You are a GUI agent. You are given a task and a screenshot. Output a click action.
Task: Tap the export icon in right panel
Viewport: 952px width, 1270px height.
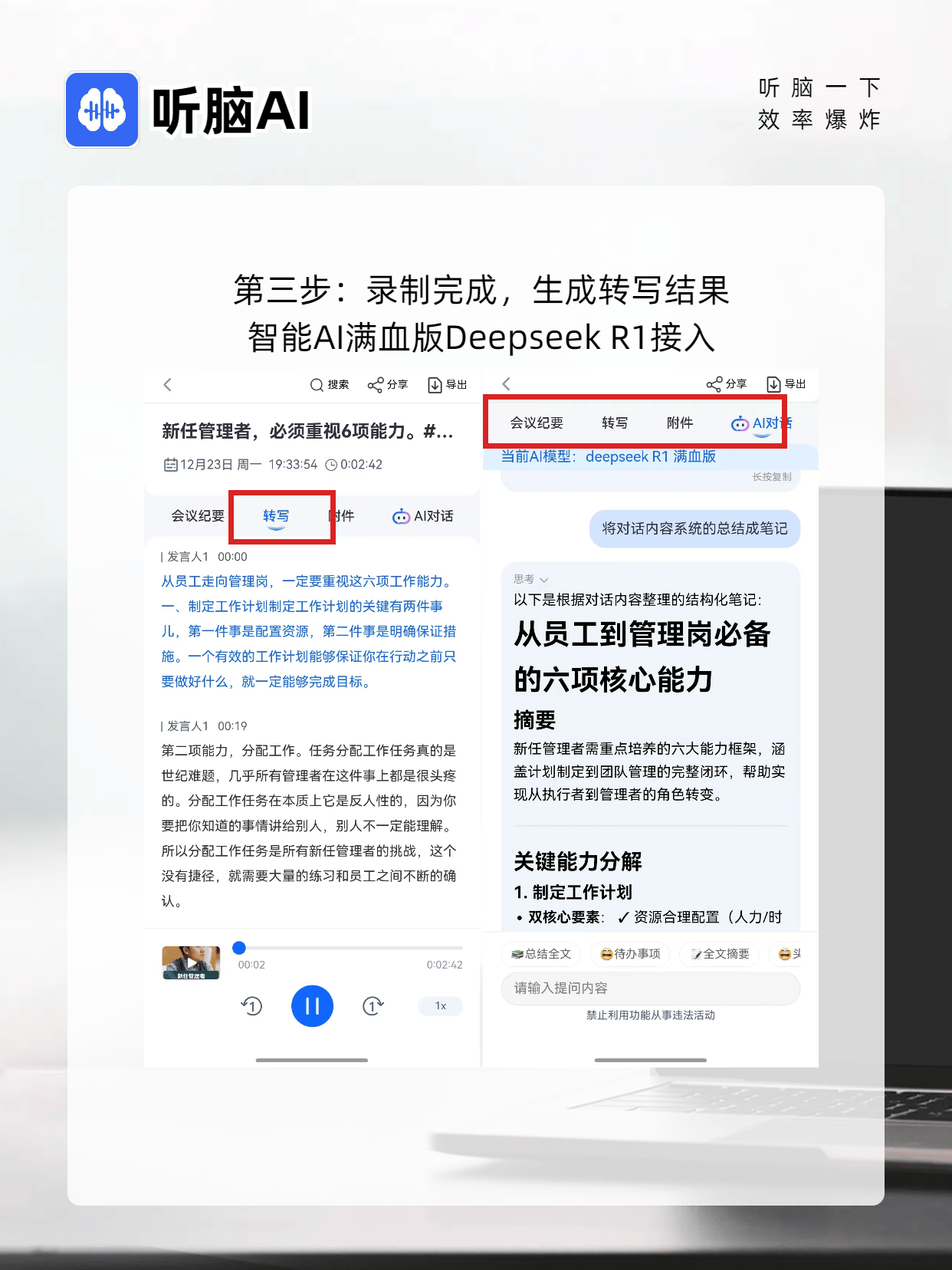(774, 384)
